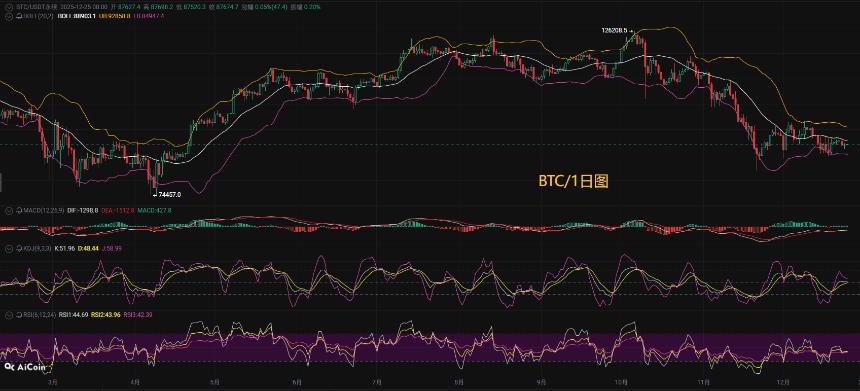Click the 4月 date axis label
Screen dimensions: 860x391
point(135,382)
